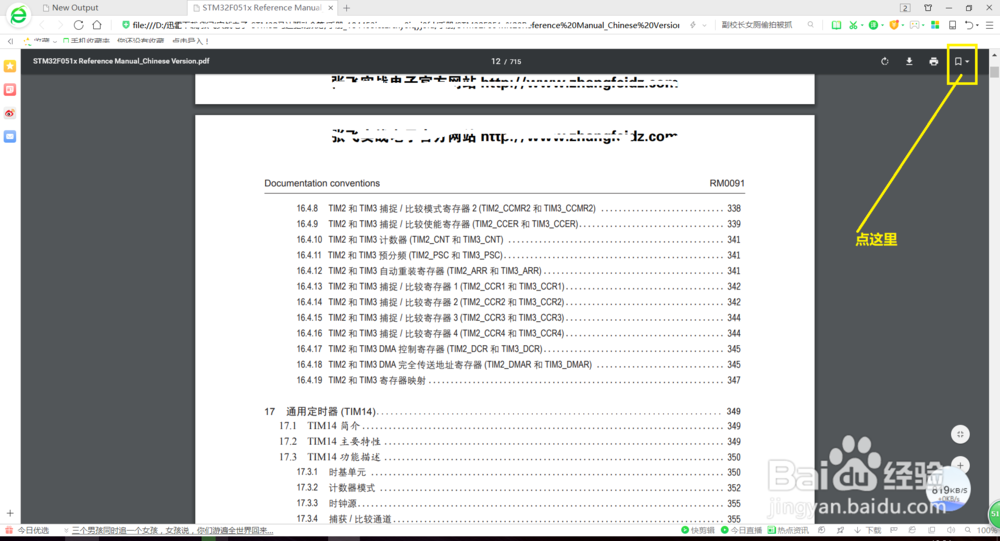The width and height of the screenshot is (1000, 541).
Task: Click the current page number field
Action: click(x=496, y=61)
